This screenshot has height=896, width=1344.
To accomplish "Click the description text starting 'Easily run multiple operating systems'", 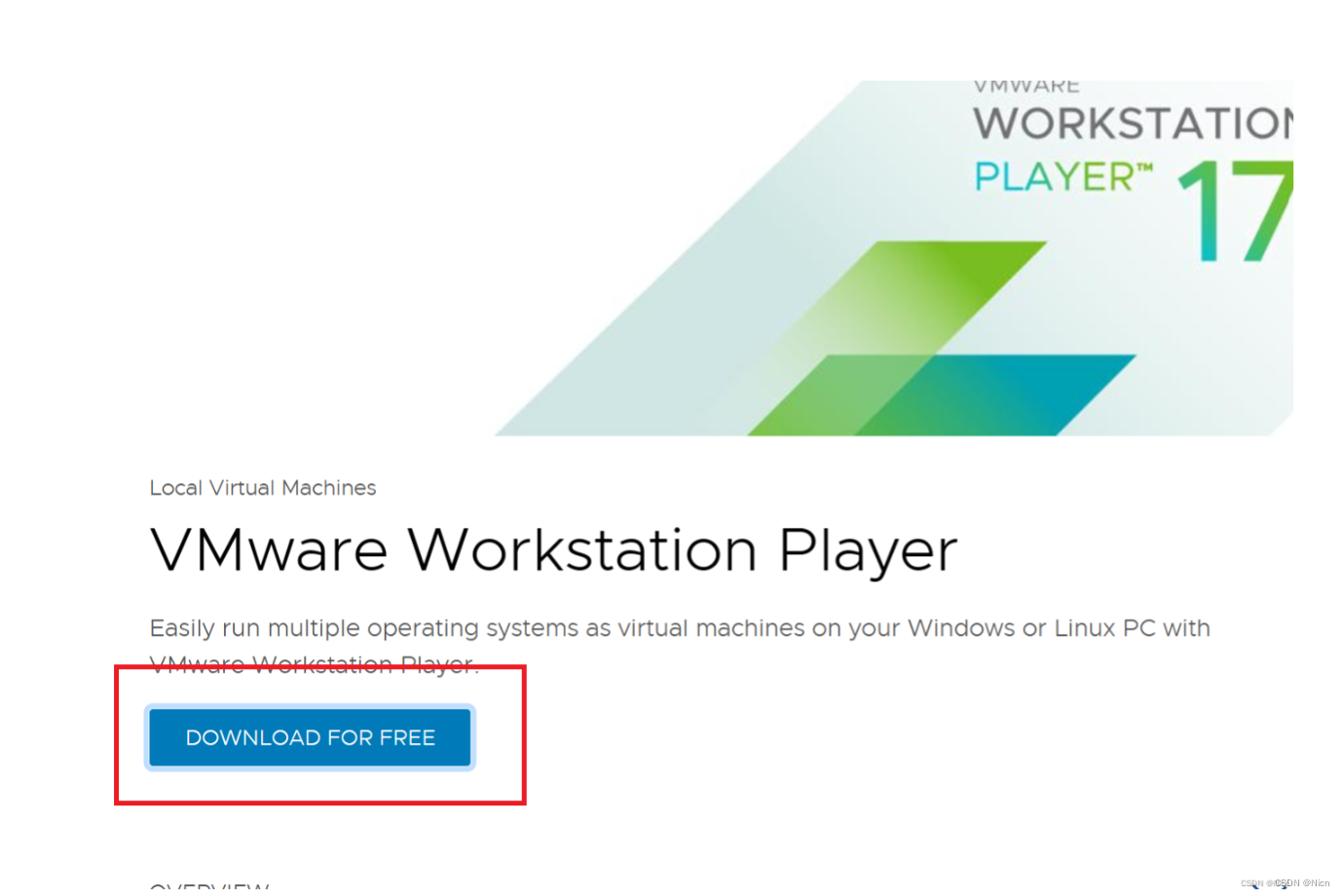I will click(x=680, y=646).
